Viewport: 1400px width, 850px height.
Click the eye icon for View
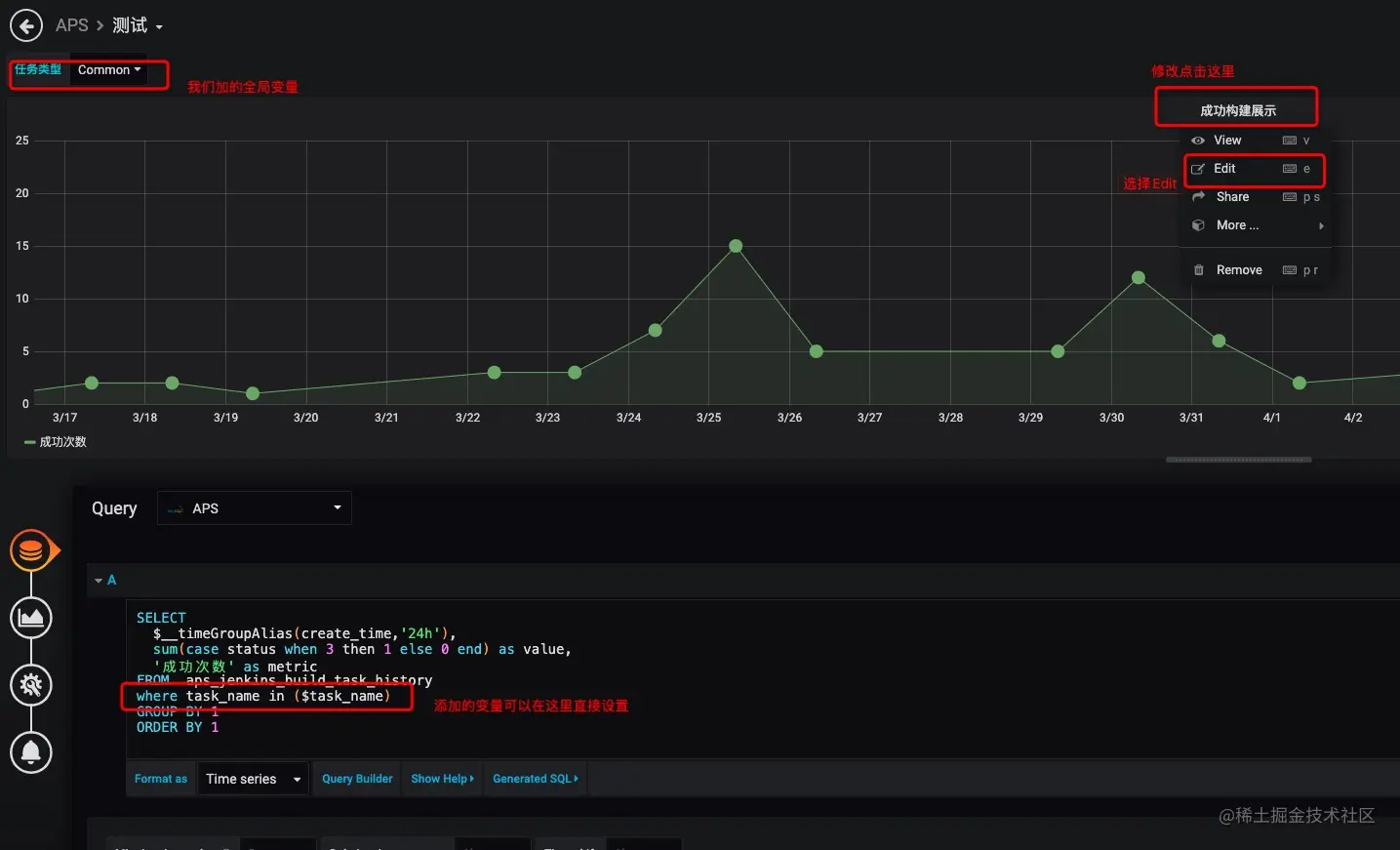(x=1198, y=141)
